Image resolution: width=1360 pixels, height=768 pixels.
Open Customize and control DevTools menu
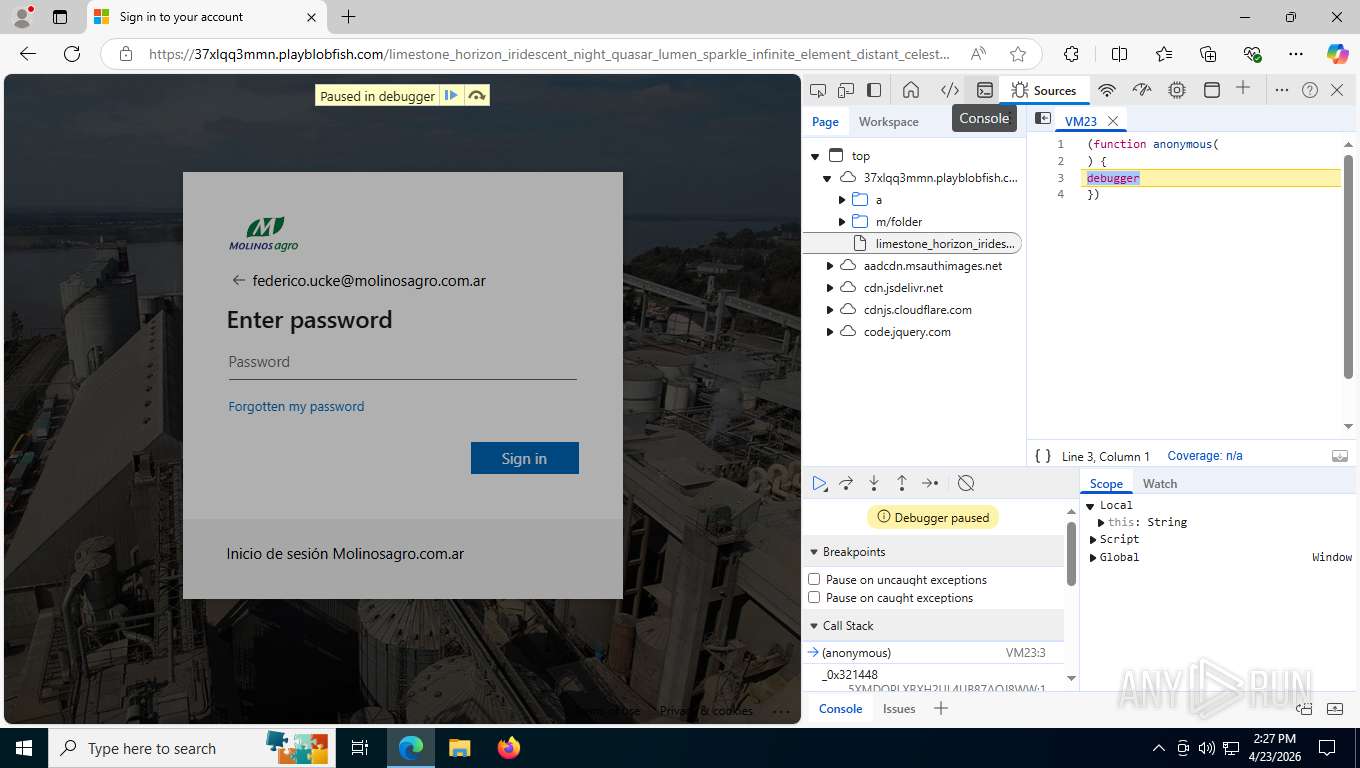pos(1282,90)
